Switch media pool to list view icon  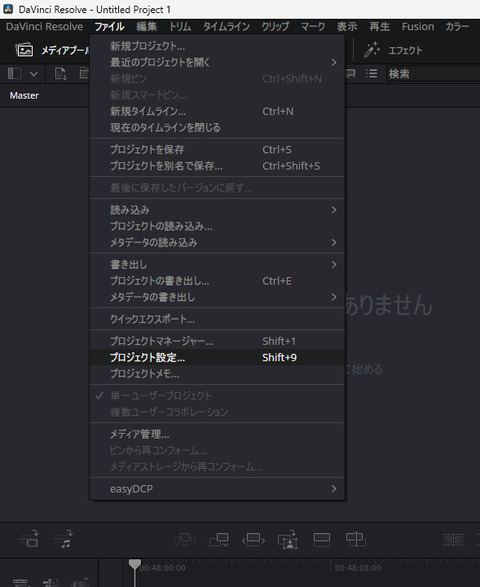[x=371, y=73]
